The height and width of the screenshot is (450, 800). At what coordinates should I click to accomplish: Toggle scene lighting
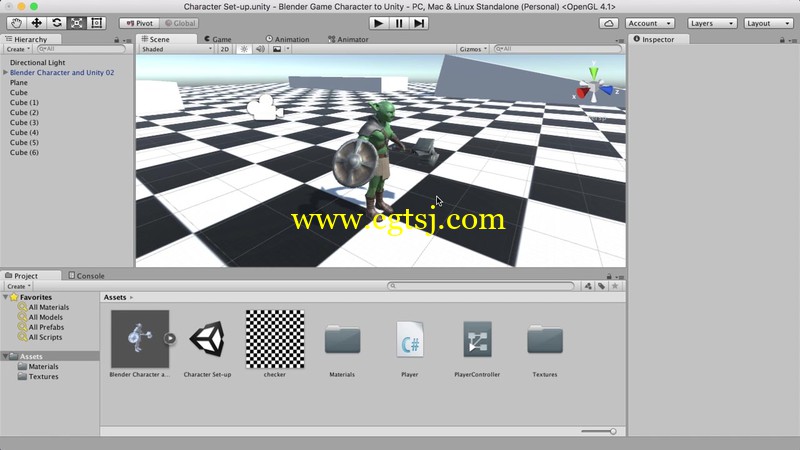click(244, 49)
